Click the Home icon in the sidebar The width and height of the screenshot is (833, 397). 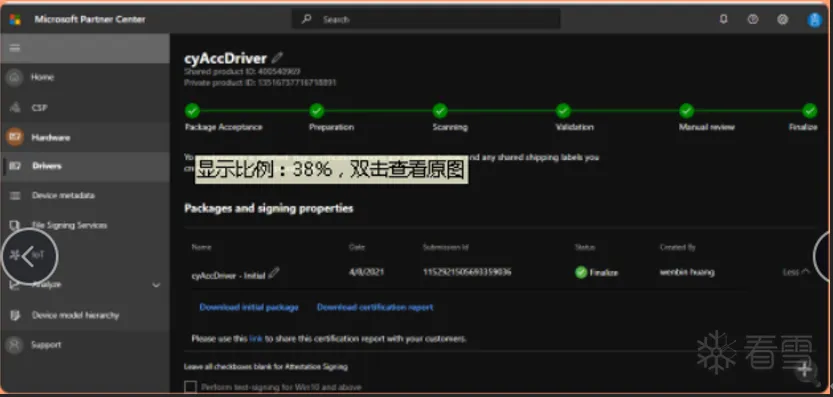15,78
